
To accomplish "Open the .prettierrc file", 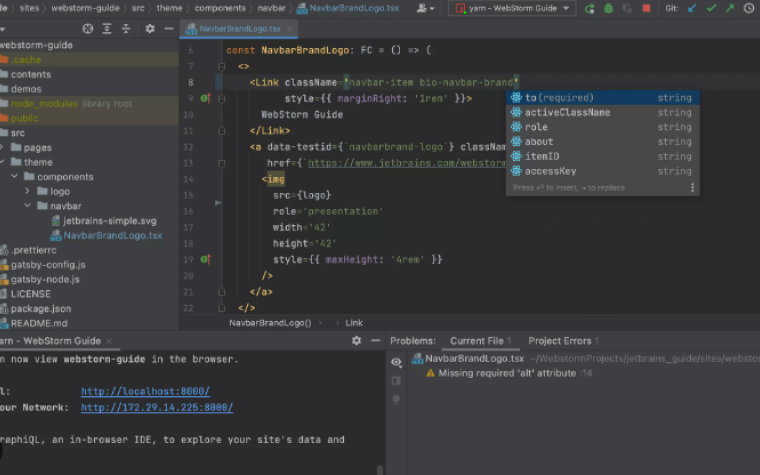I will 33,250.
